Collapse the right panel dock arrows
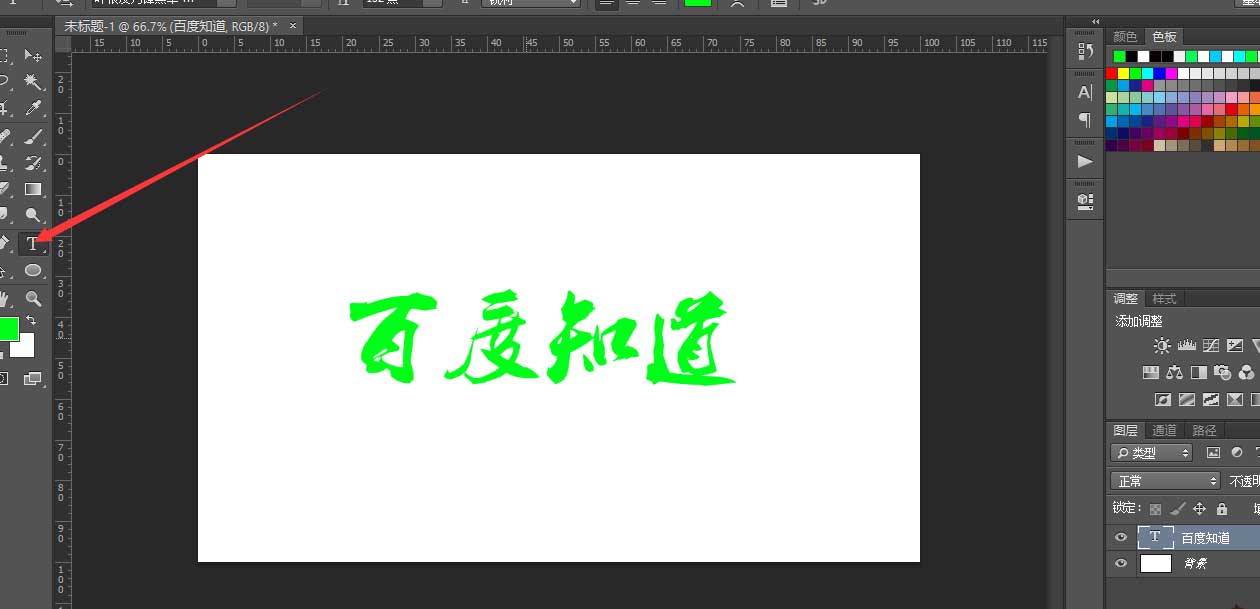The width and height of the screenshot is (1260, 609). point(1095,21)
